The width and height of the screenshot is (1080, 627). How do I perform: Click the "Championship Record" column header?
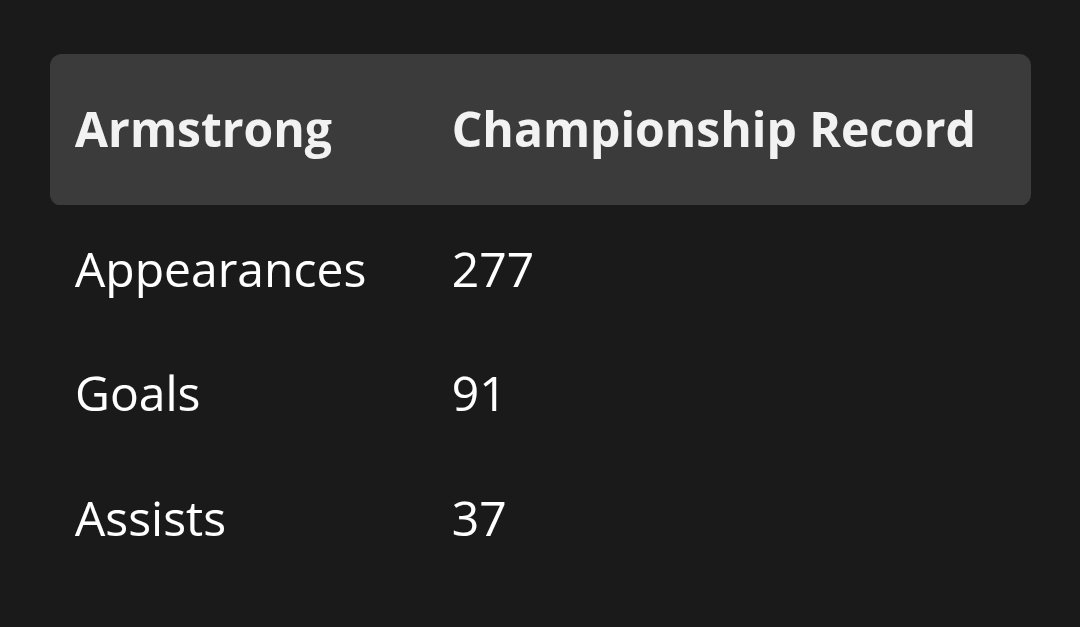713,130
